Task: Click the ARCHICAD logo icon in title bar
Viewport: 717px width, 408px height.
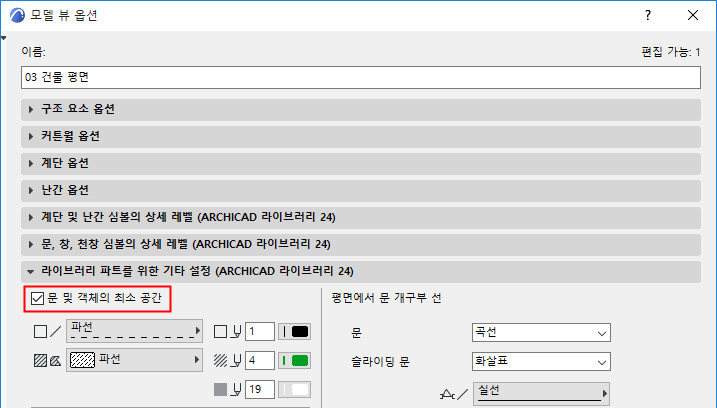Action: pyautogui.click(x=17, y=15)
